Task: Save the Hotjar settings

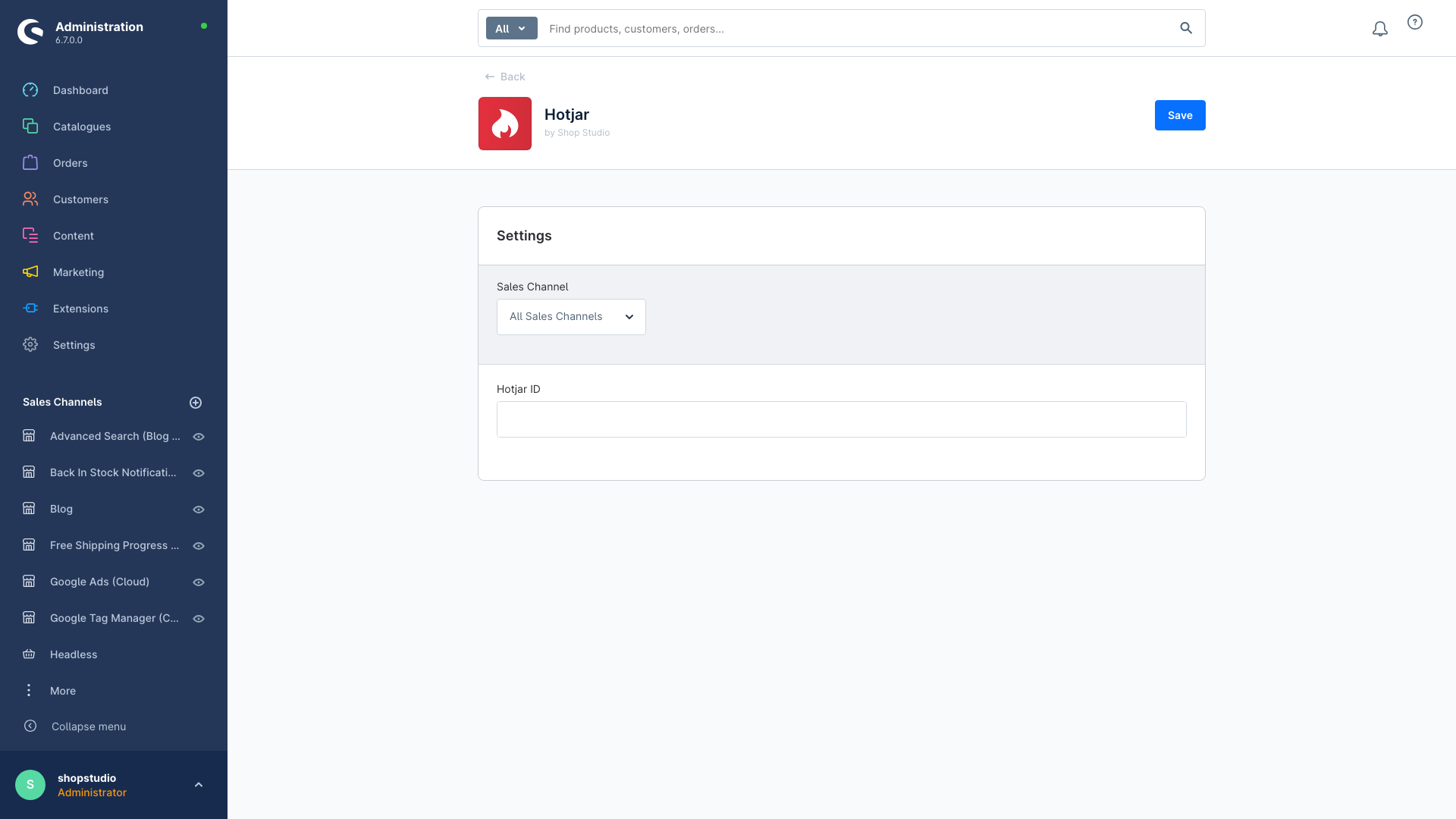Action: pyautogui.click(x=1180, y=115)
